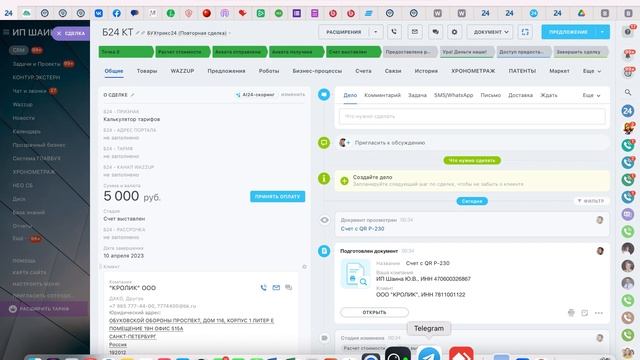Image resolution: width=640 pixels, height=360 pixels.
Task: Open Telegram in the dock
Action: coord(429,353)
